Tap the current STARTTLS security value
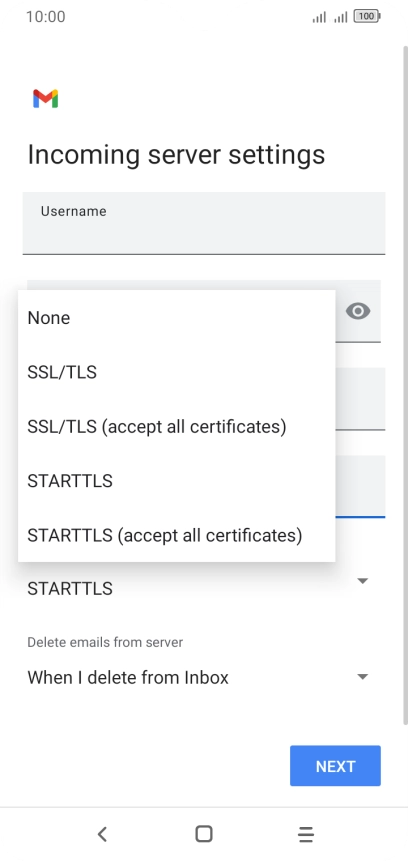 (70, 588)
